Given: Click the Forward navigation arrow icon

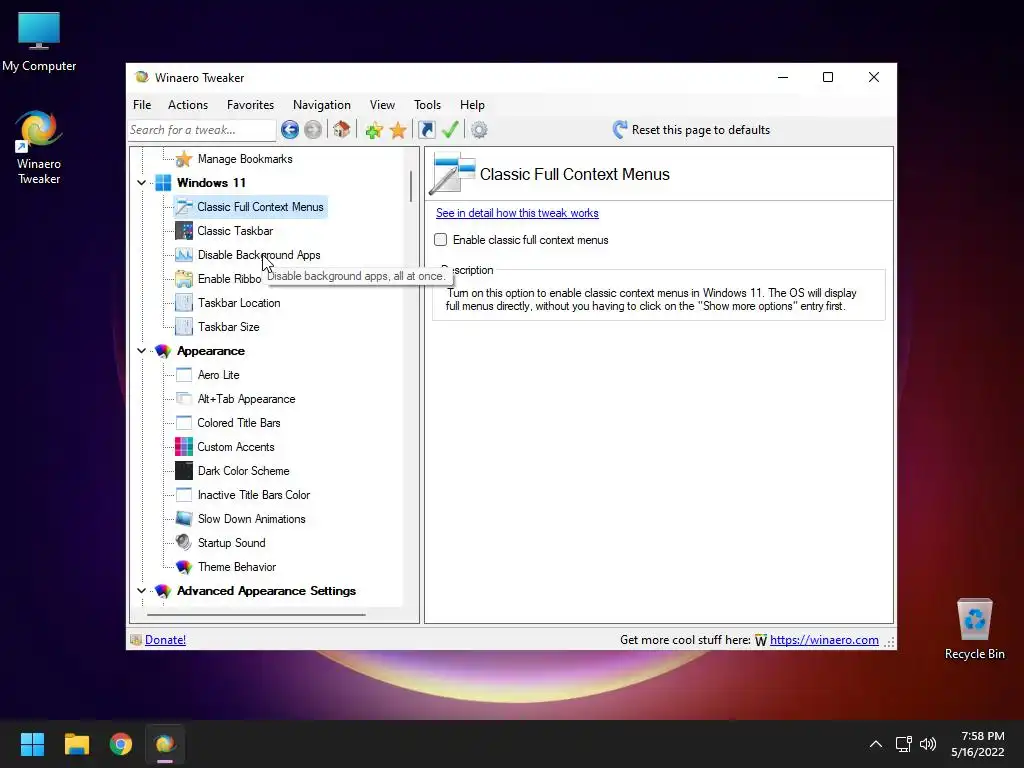Looking at the screenshot, I should [x=313, y=130].
